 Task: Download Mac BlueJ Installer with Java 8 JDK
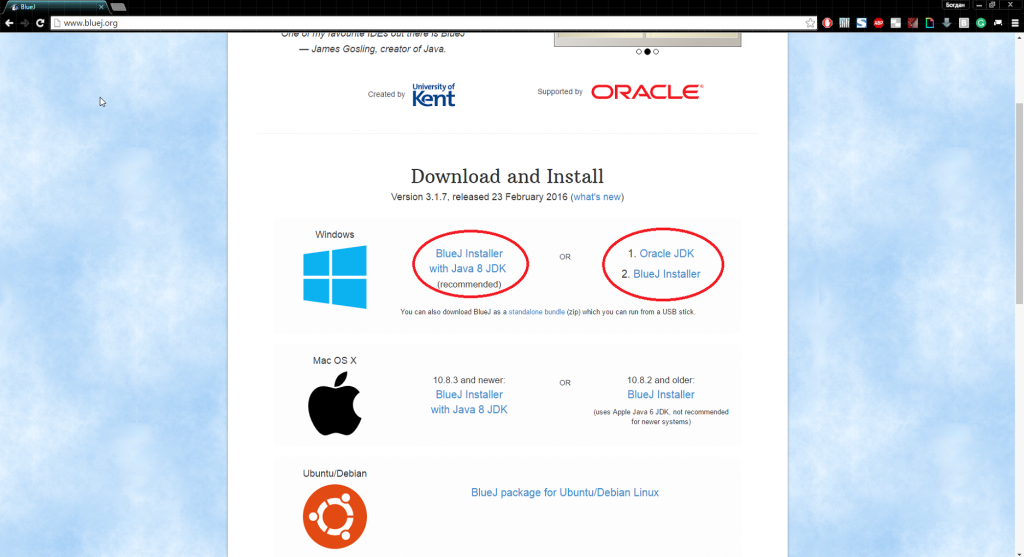tap(468, 402)
